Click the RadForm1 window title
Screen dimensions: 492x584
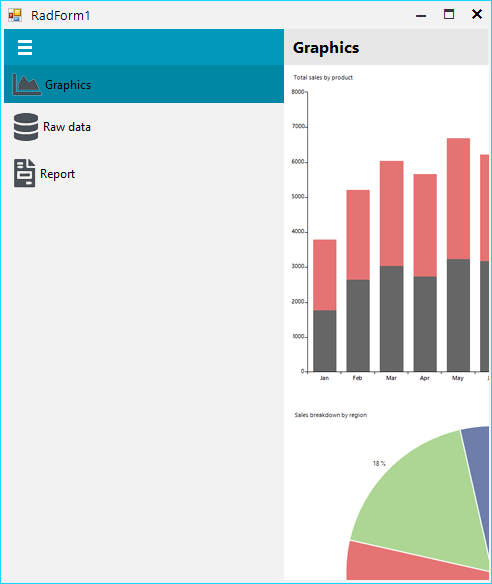pos(60,16)
